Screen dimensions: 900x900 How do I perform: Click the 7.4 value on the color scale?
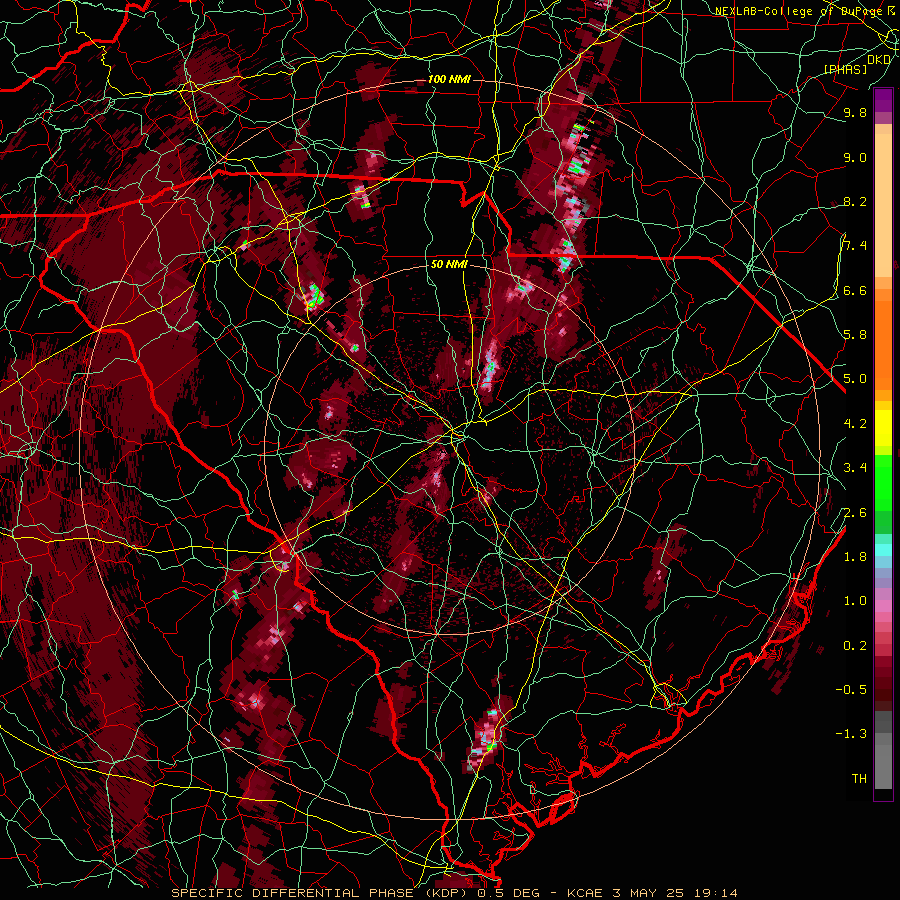click(x=855, y=246)
